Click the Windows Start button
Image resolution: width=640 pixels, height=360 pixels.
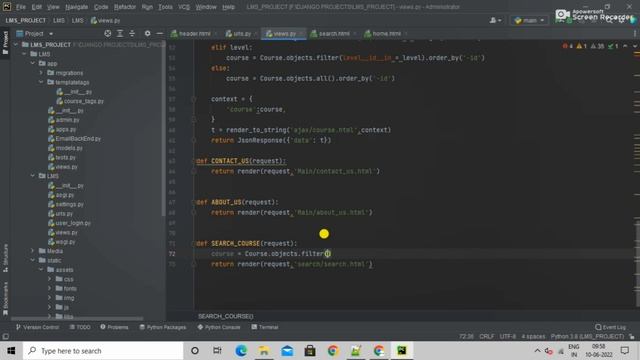click(11, 351)
